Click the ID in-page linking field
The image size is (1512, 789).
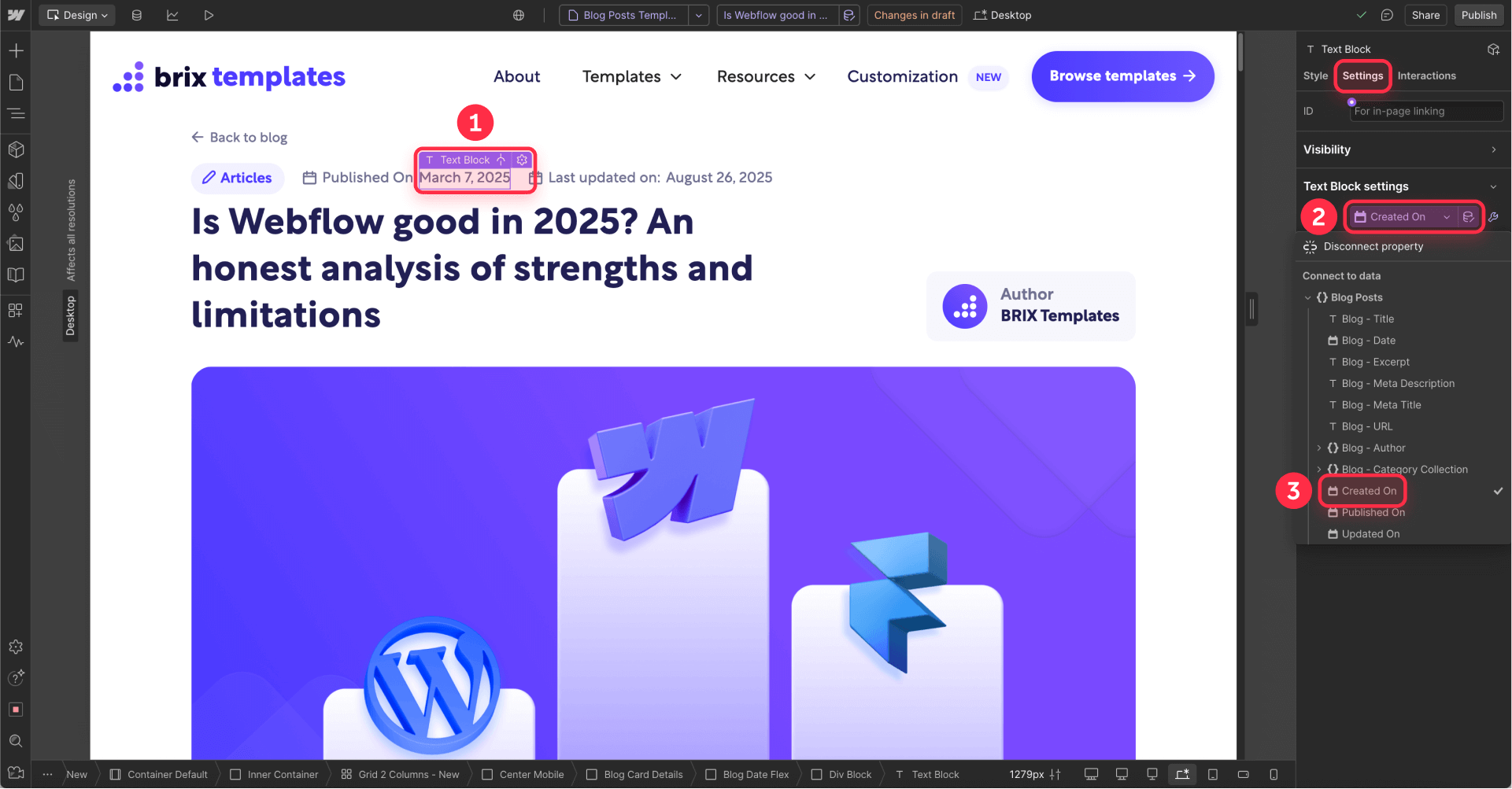(1426, 112)
